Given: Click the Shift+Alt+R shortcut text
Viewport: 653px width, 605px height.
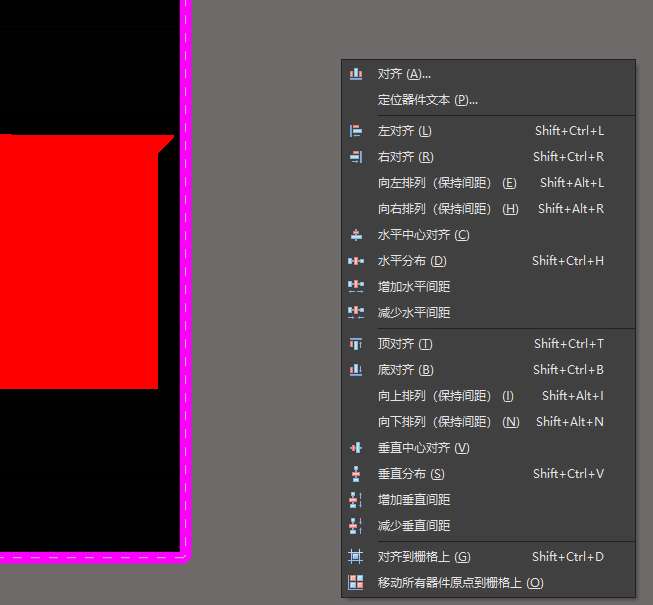Looking at the screenshot, I should coord(571,209).
